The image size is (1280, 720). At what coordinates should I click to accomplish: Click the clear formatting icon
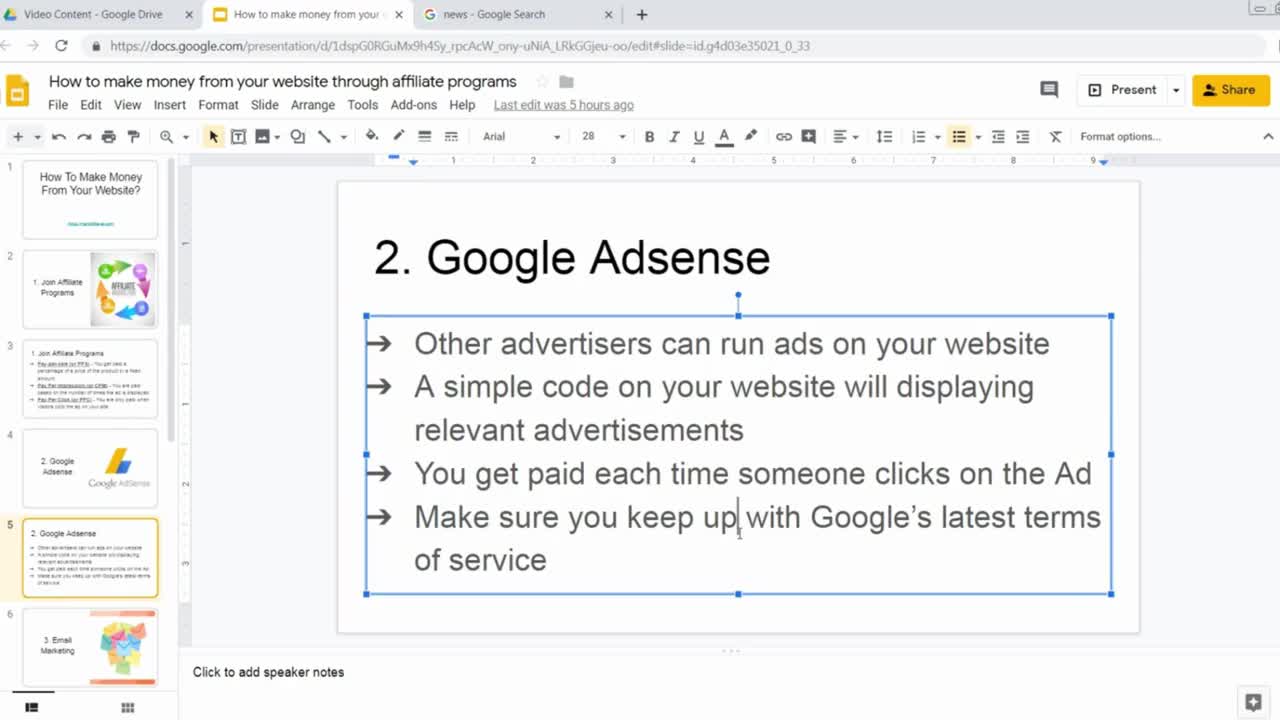(1055, 137)
